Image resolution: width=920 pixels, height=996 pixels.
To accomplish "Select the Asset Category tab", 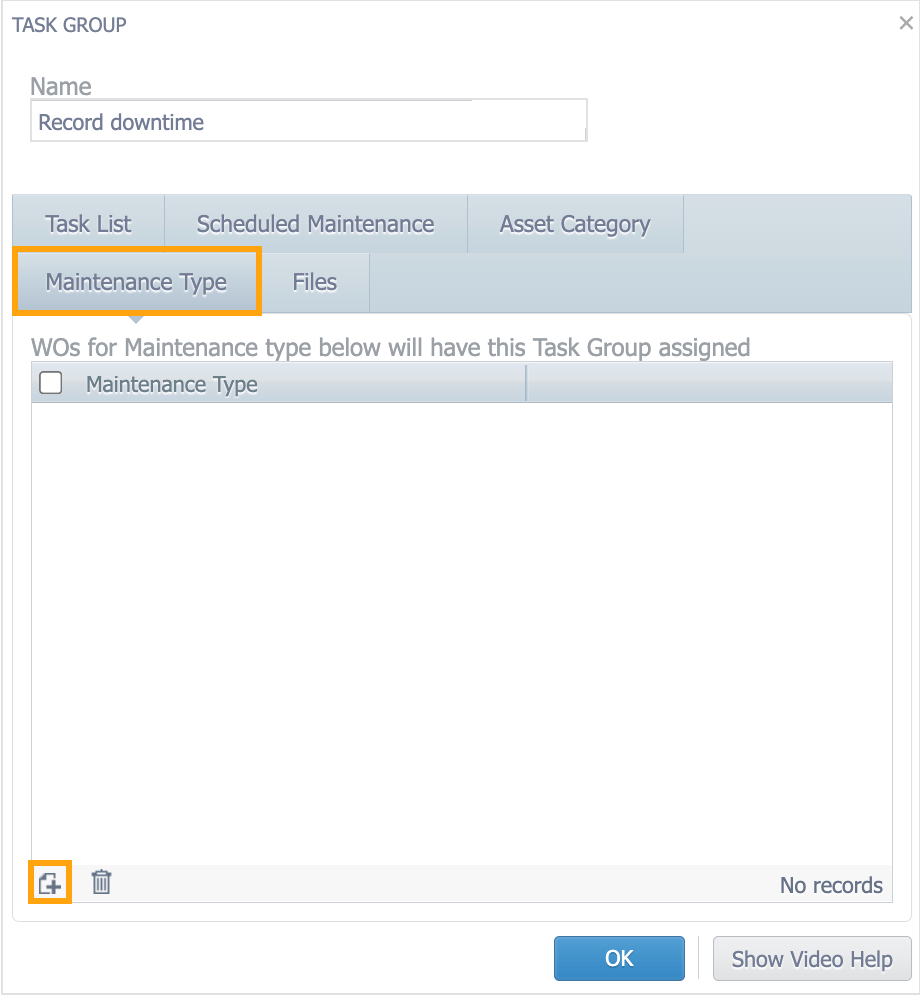I will point(575,224).
